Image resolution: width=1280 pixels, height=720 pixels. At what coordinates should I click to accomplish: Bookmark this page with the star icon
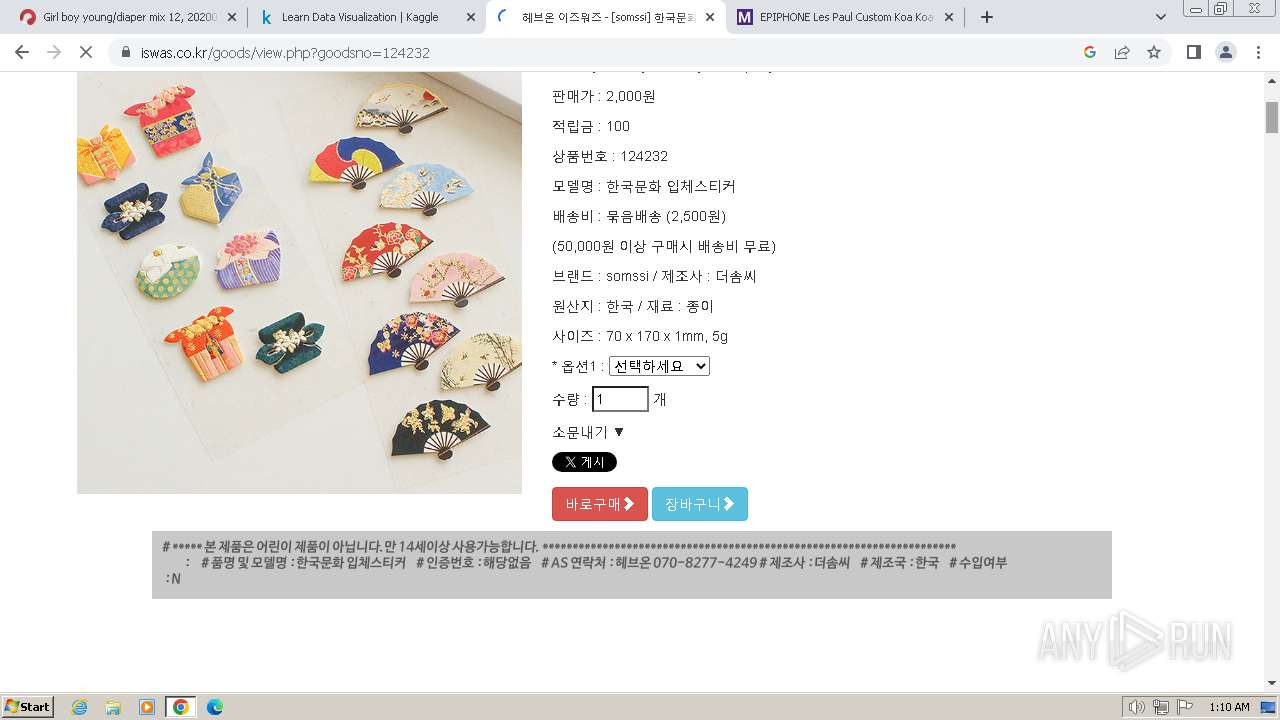pyautogui.click(x=1154, y=52)
